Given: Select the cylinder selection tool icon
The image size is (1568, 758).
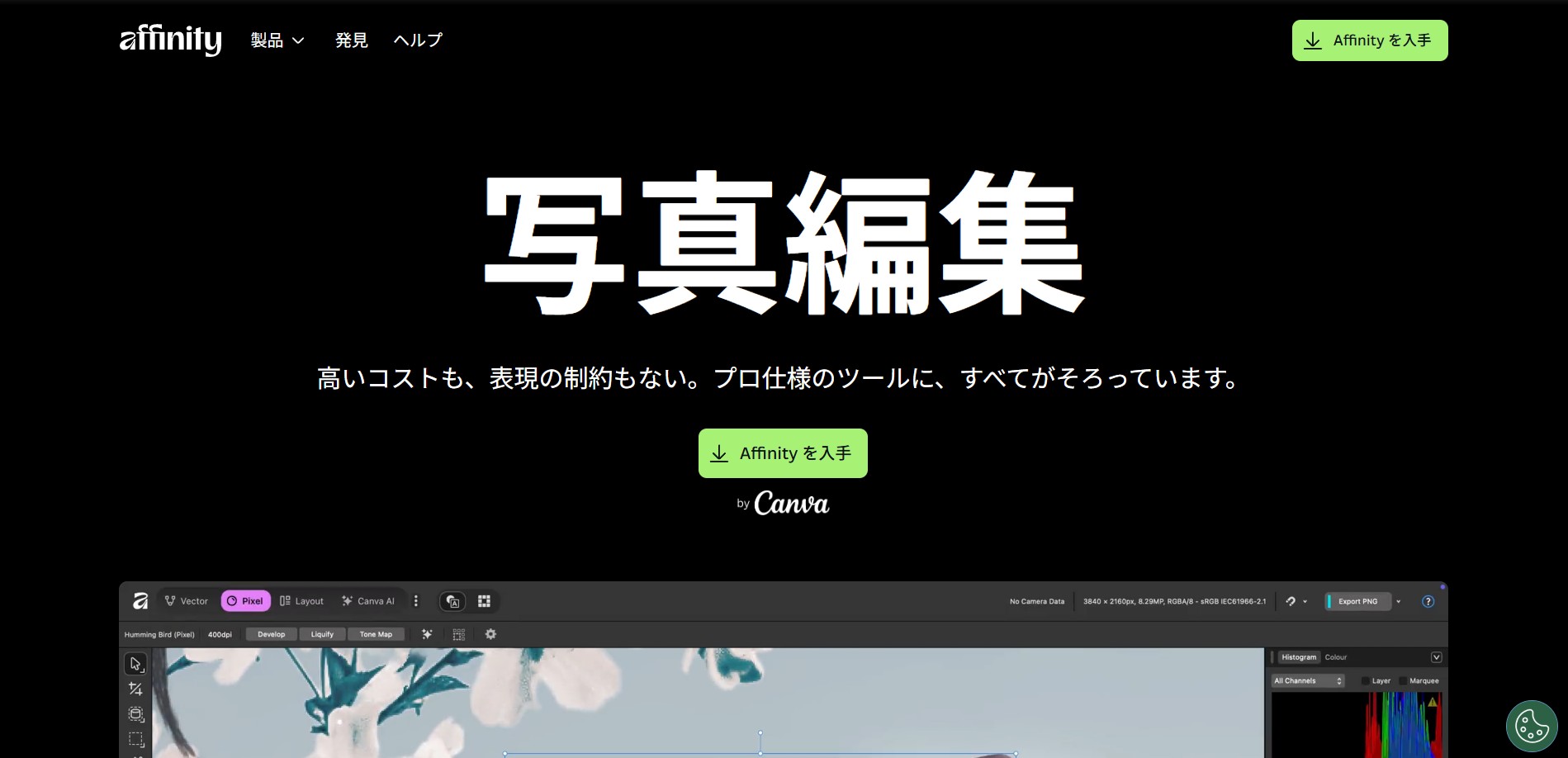Looking at the screenshot, I should click(135, 713).
